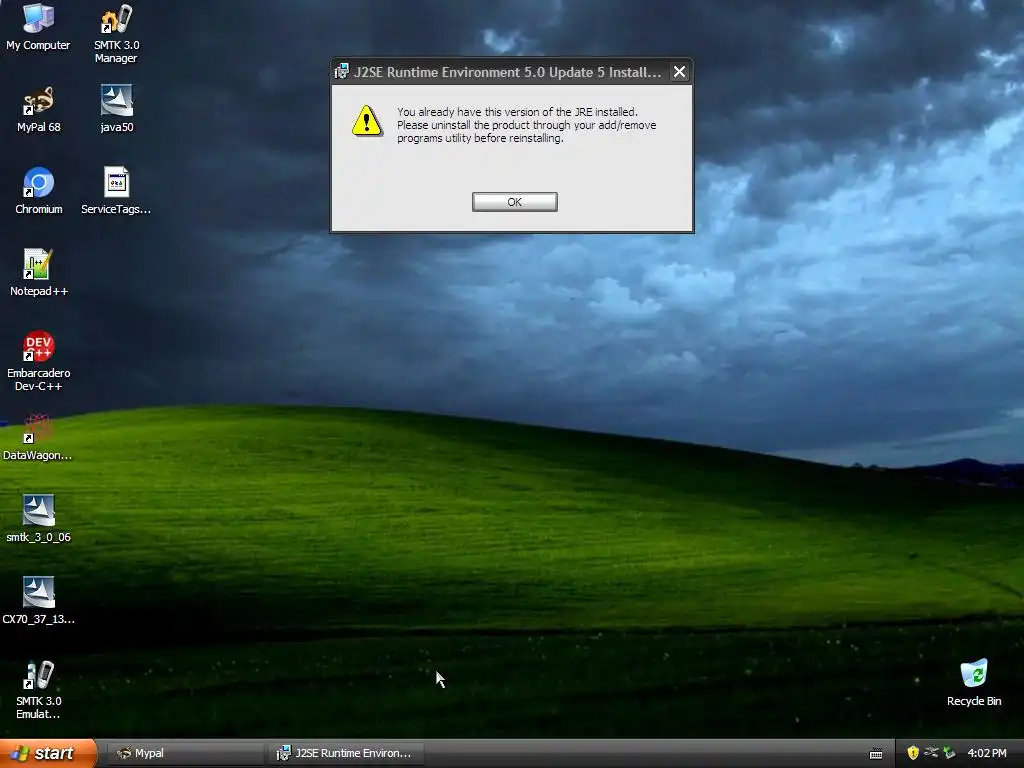The image size is (1024, 768).
Task: Select the DataWagon desktop shortcut
Action: click(37, 438)
